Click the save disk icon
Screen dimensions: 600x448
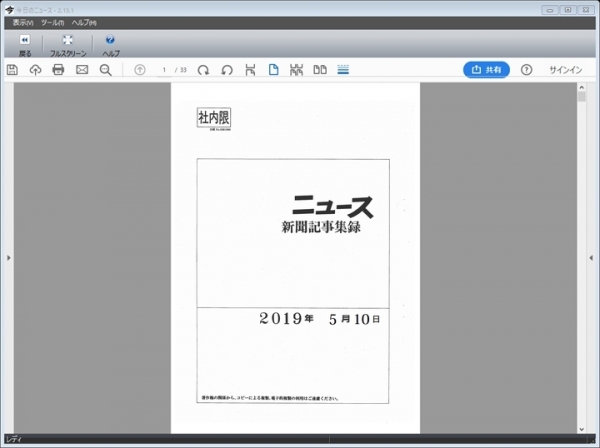[x=12, y=70]
